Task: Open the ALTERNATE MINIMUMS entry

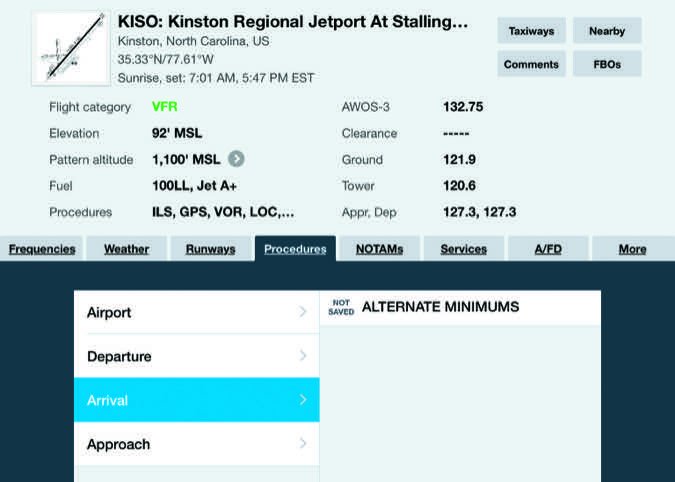Action: 440,307
